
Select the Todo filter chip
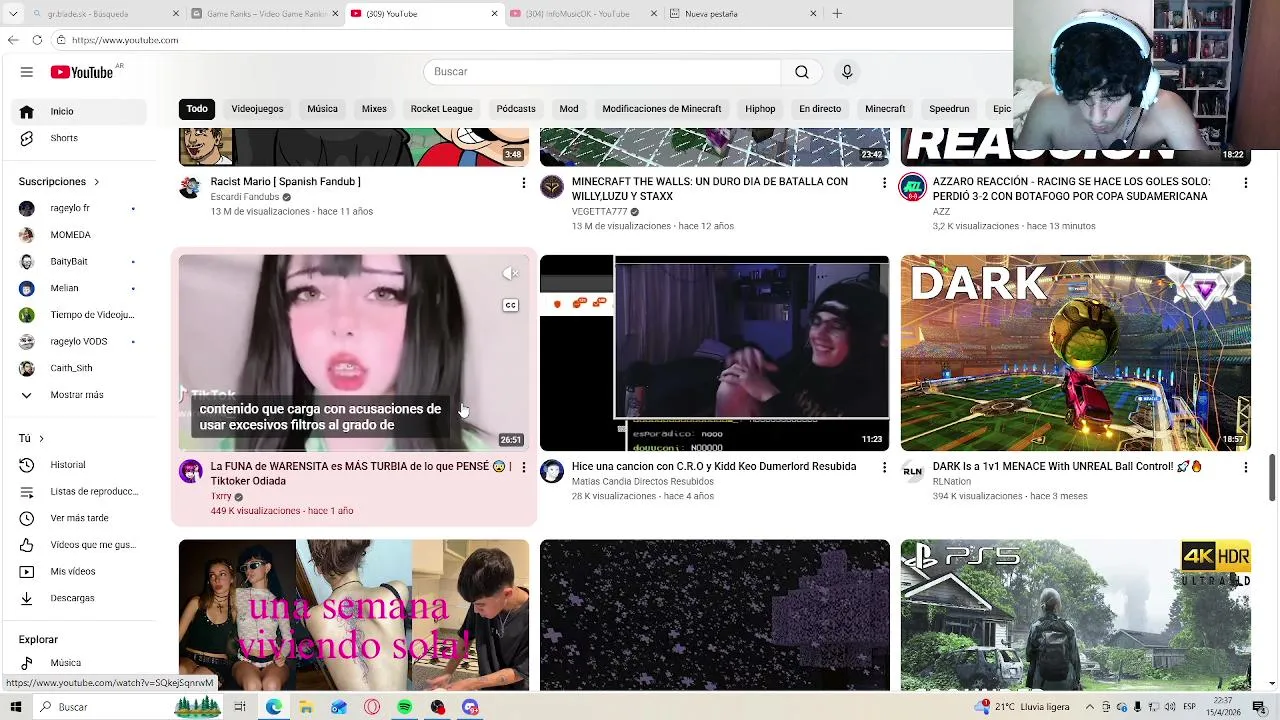pos(197,109)
